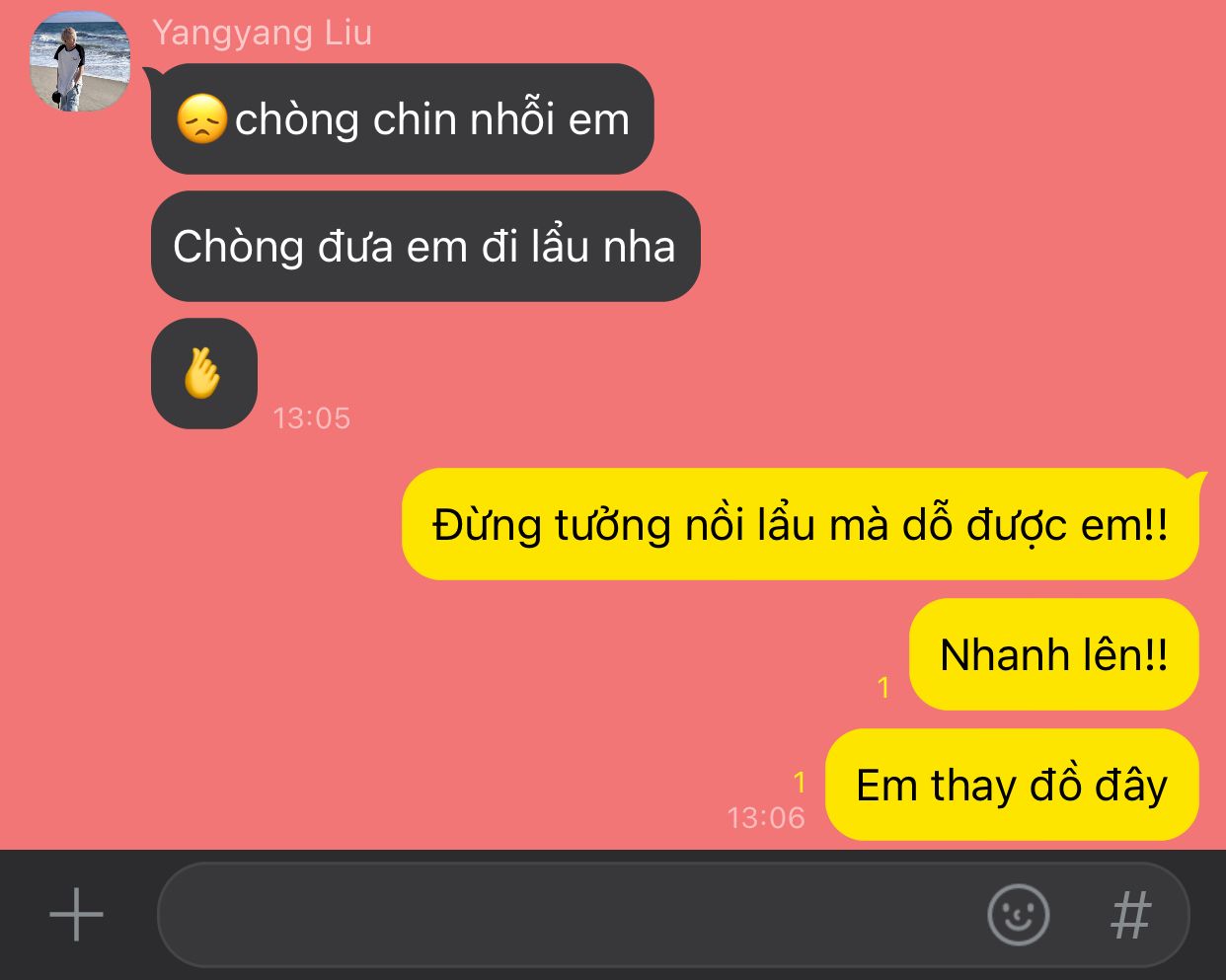Click unread count beside 'Nhanh lên!!'
1226x980 pixels.
883,687
